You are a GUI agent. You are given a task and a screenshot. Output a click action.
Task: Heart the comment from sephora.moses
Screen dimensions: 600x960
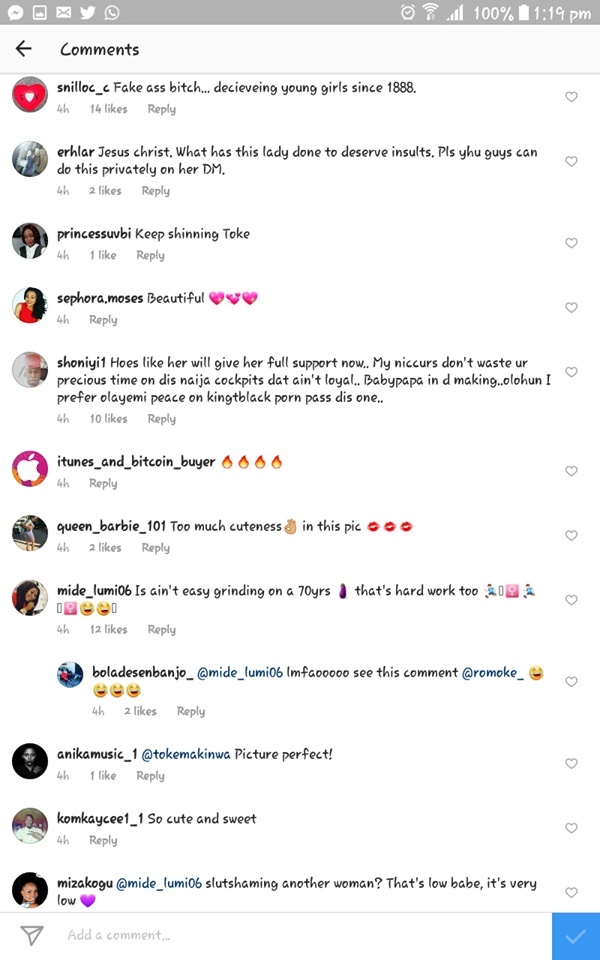(x=571, y=308)
